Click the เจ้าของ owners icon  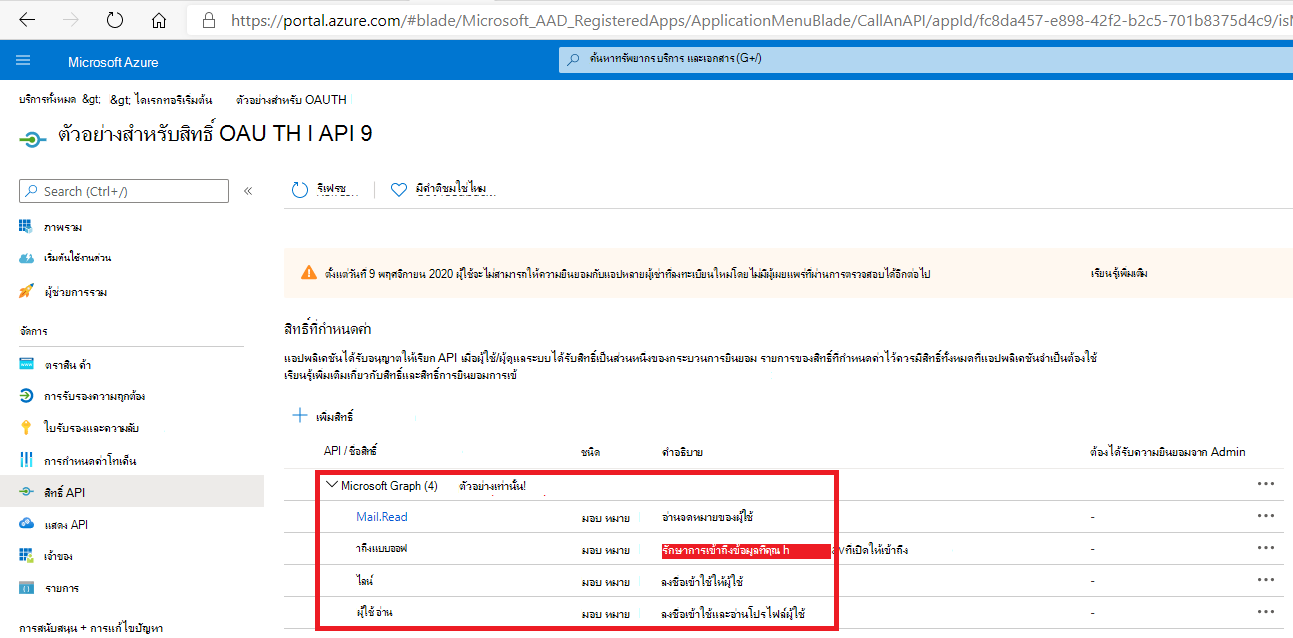pos(26,555)
